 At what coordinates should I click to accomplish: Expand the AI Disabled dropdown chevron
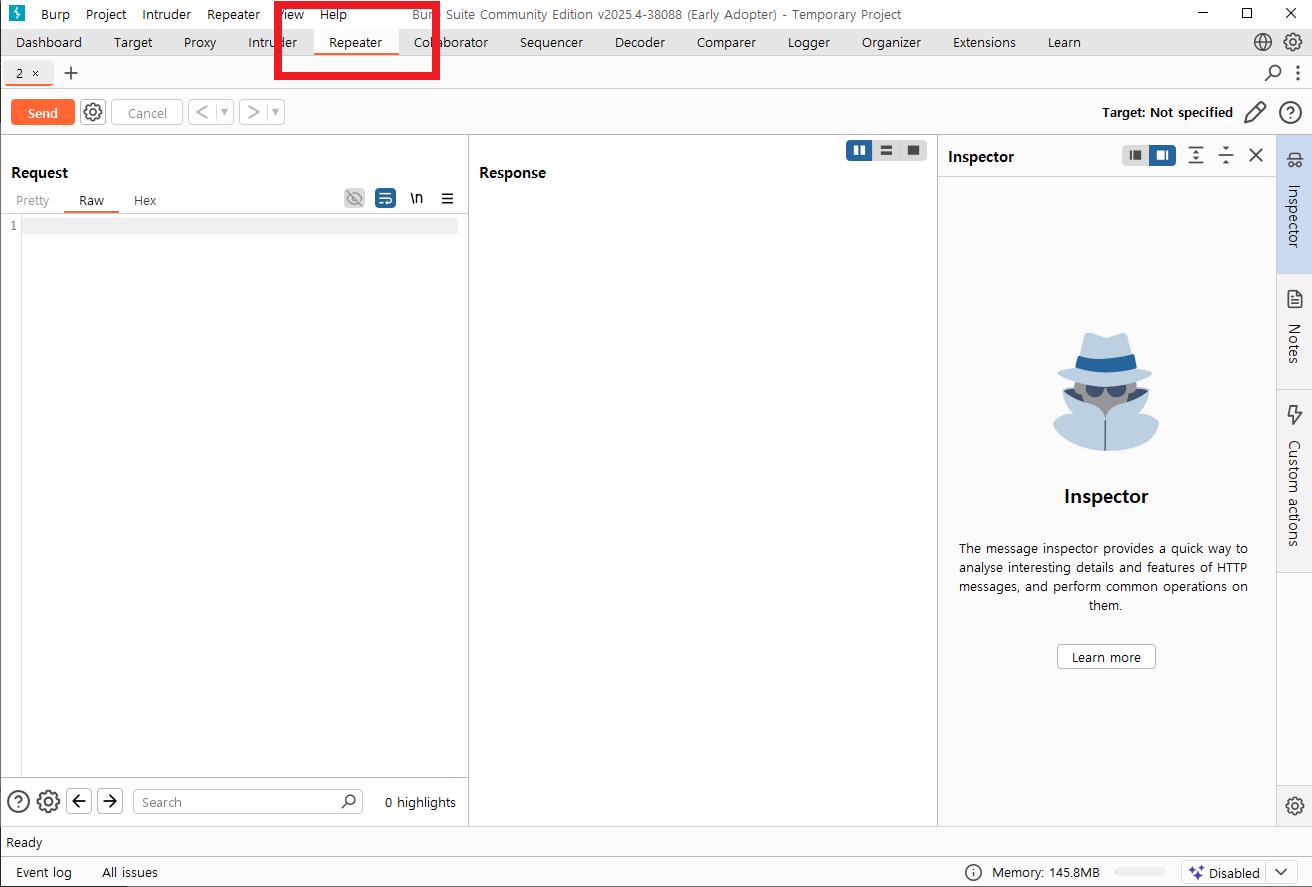pos(1280,872)
